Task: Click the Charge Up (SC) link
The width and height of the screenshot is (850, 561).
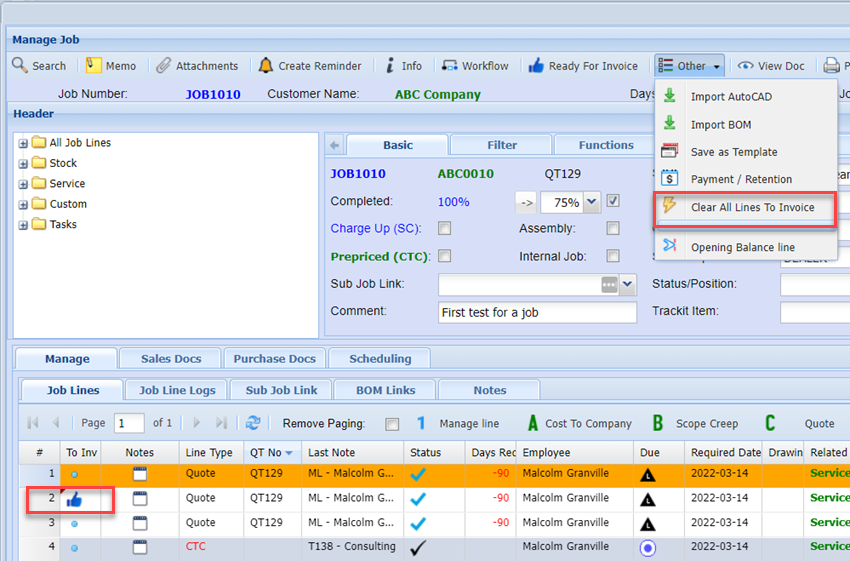Action: coord(376,229)
